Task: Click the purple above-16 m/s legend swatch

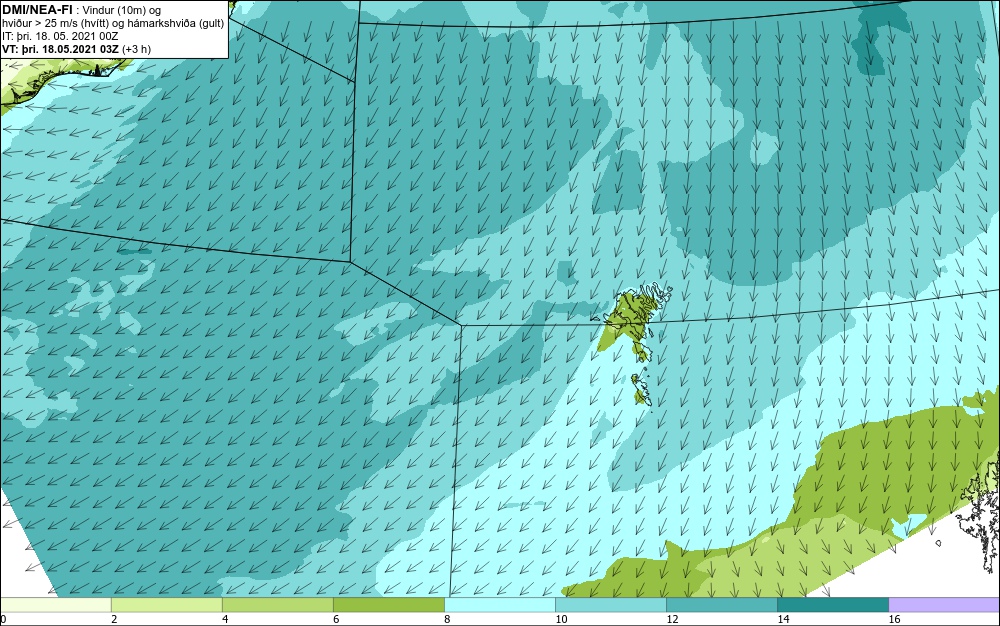Action: coord(945,605)
